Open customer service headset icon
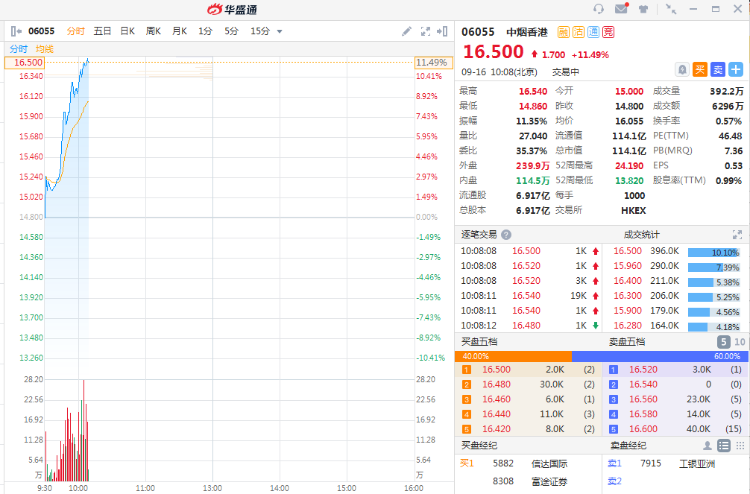This screenshot has width=750, height=494. (598, 9)
